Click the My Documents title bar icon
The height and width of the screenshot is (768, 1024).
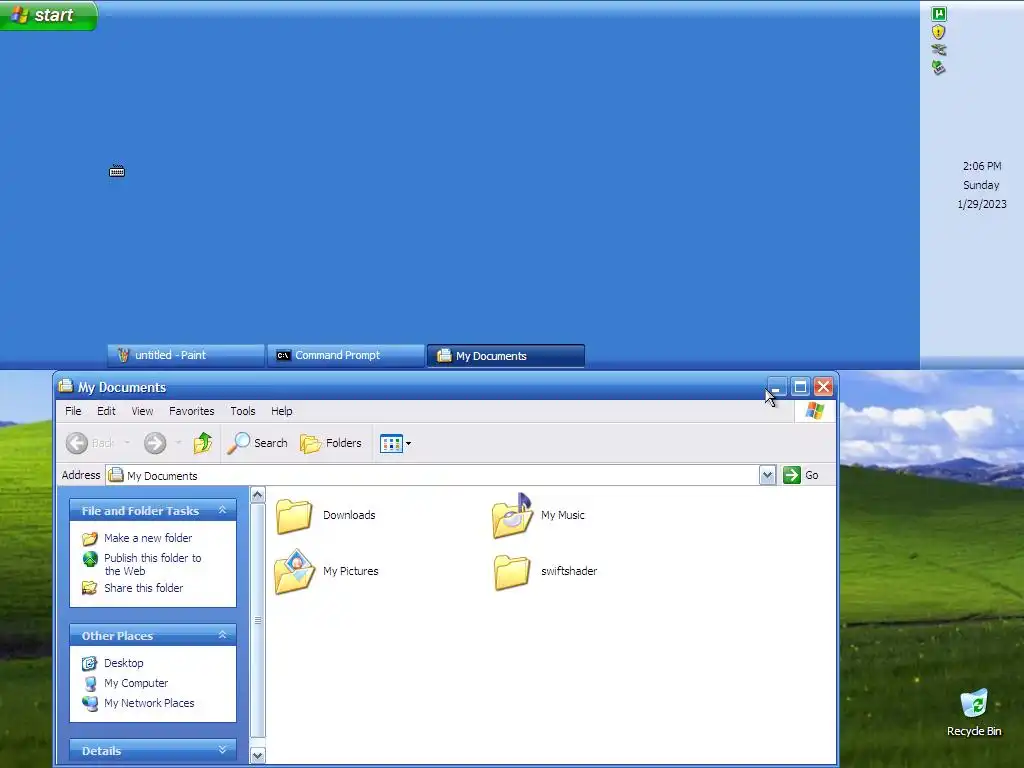pyautogui.click(x=65, y=386)
